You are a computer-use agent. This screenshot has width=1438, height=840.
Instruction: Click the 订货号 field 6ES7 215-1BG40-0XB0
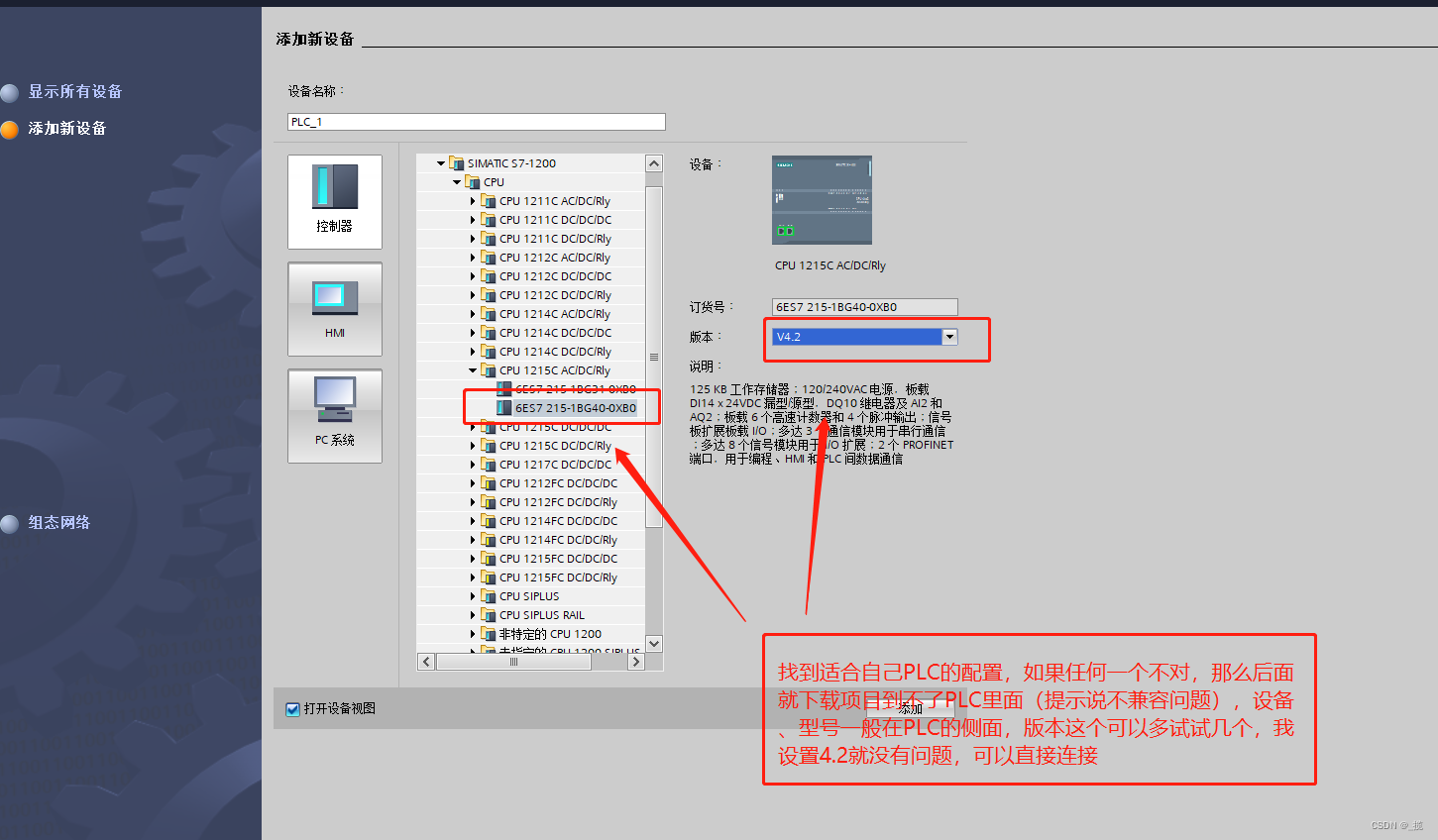click(865, 307)
